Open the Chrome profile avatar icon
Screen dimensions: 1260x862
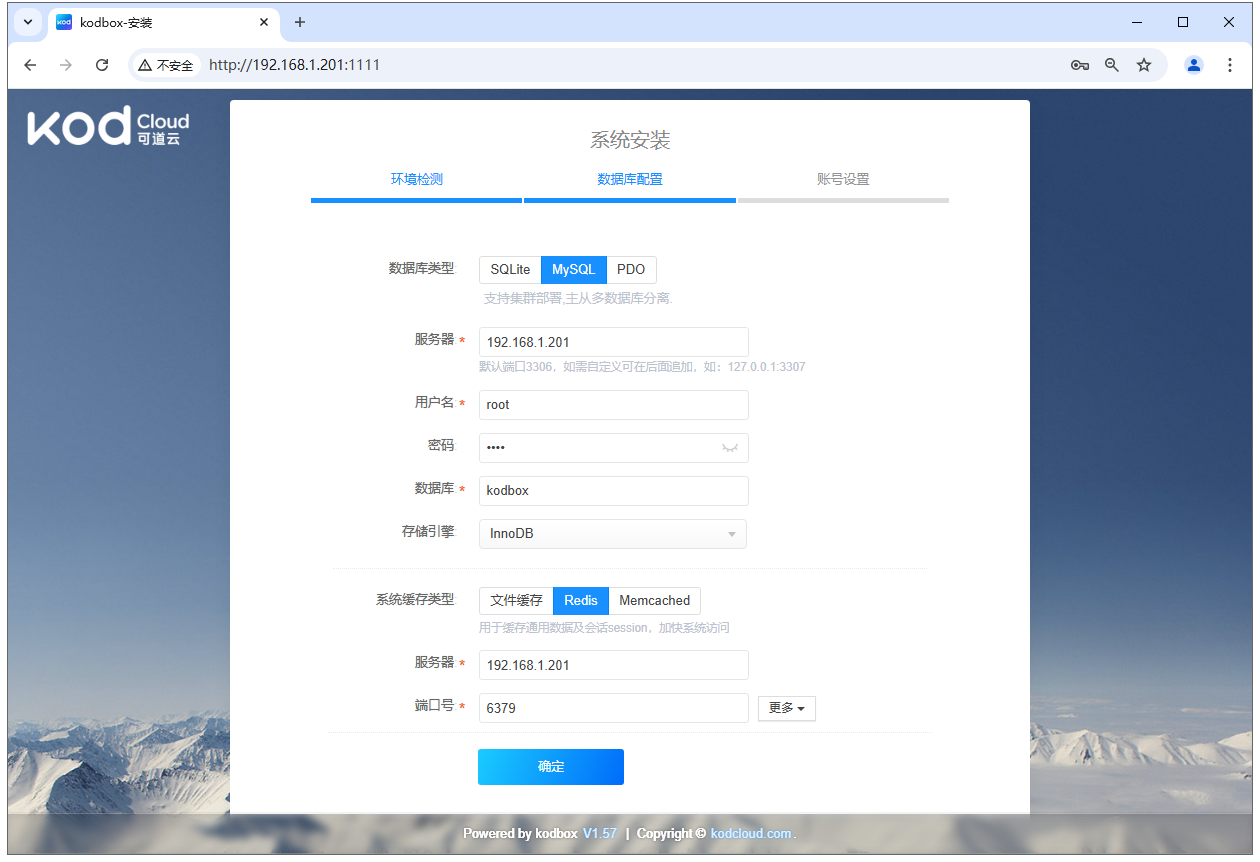click(1193, 64)
